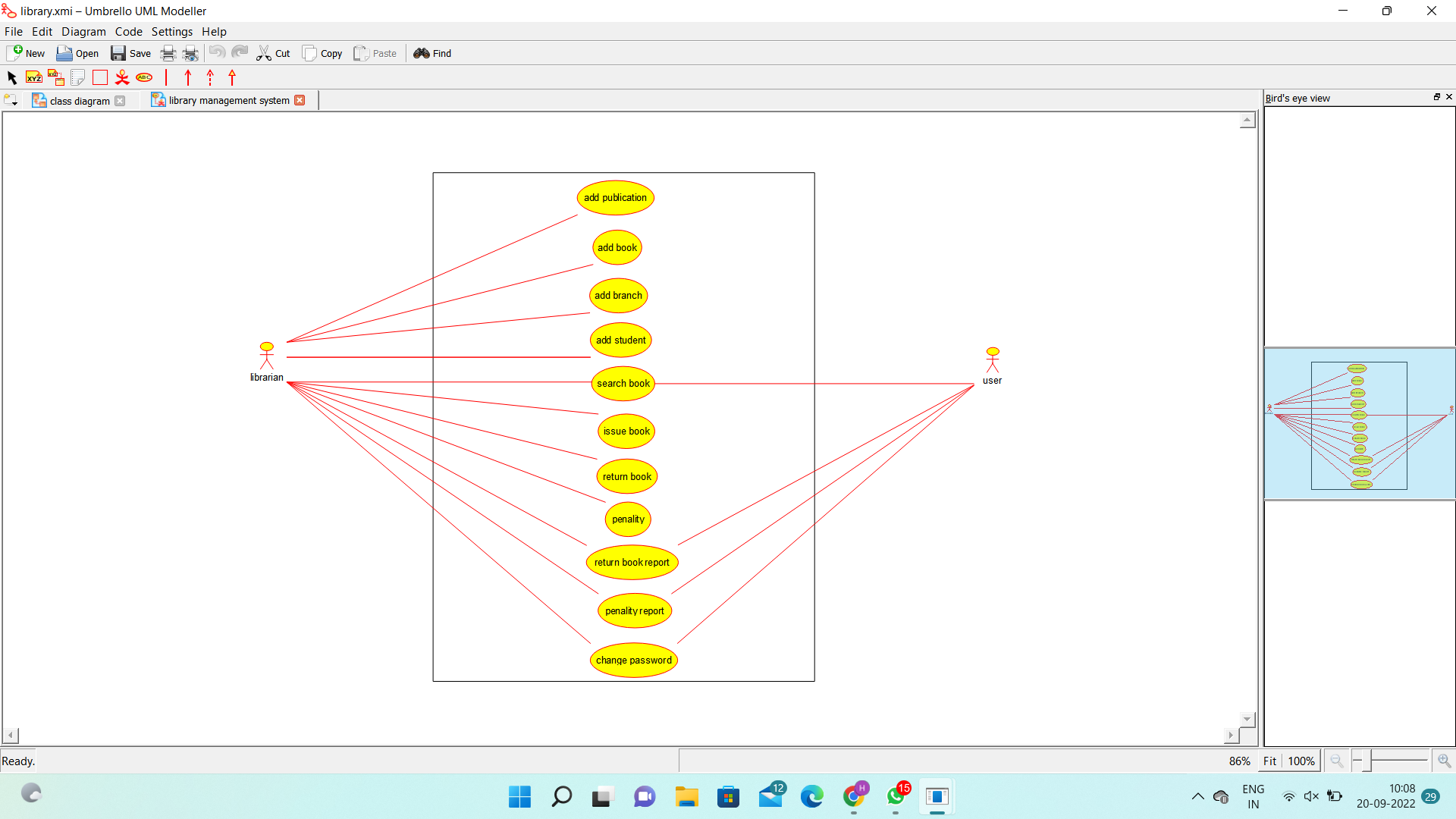Open the Diagram menu

pyautogui.click(x=83, y=32)
